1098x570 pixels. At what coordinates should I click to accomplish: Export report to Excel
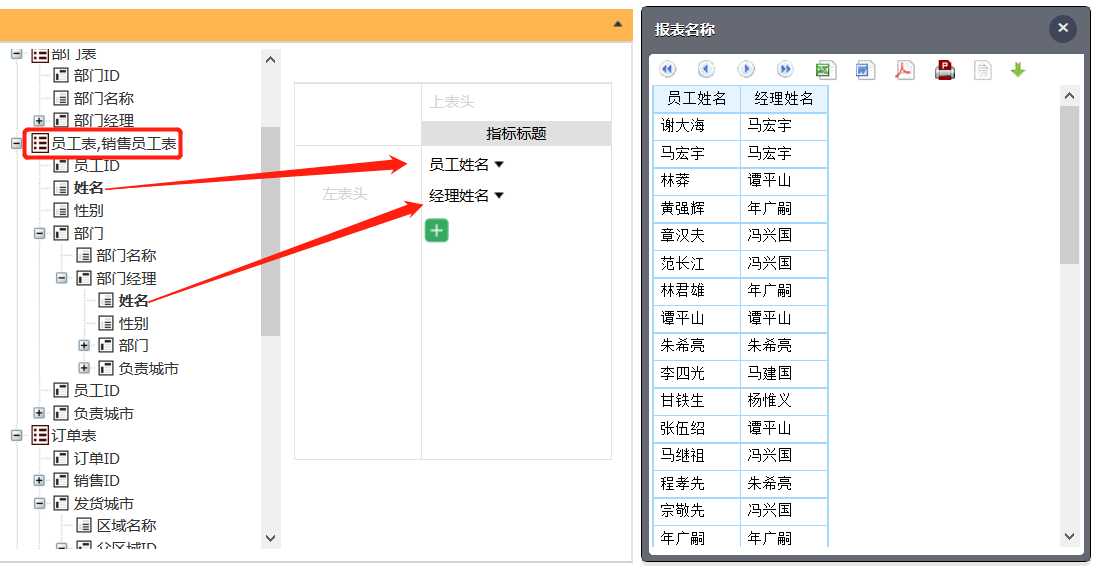click(825, 70)
